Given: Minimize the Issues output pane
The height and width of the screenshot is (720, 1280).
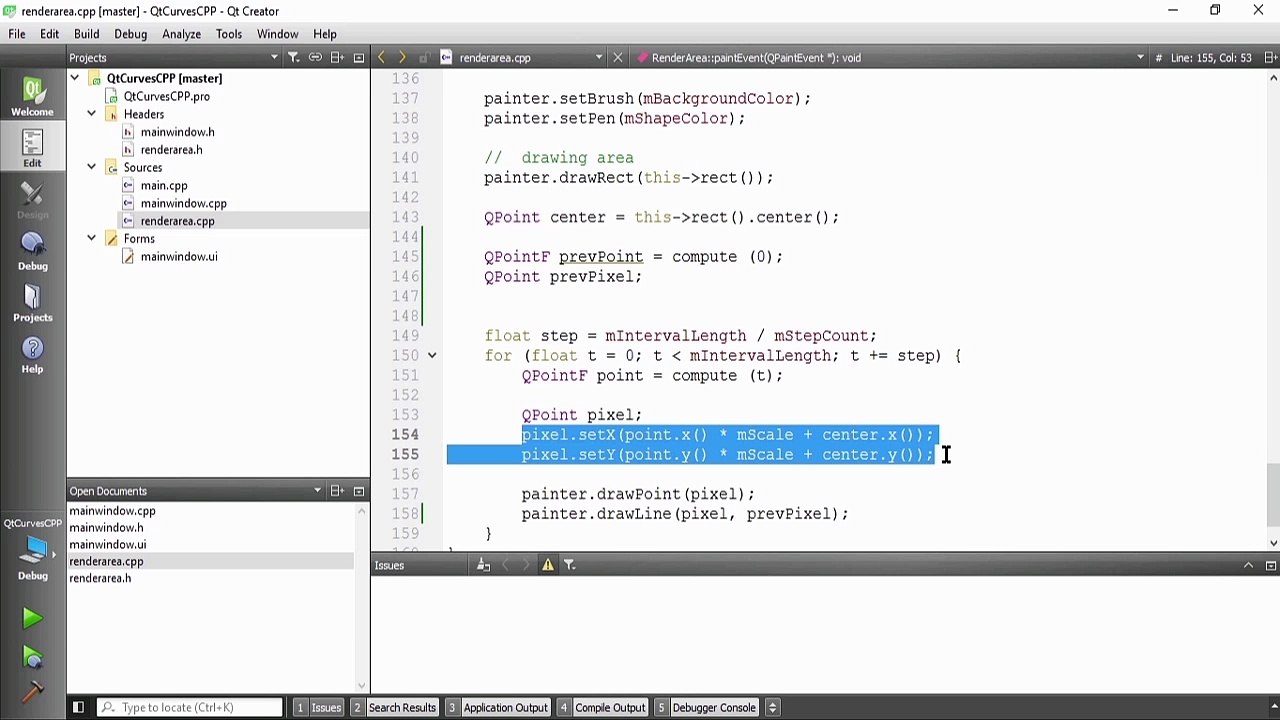Looking at the screenshot, I should coord(1248,566).
